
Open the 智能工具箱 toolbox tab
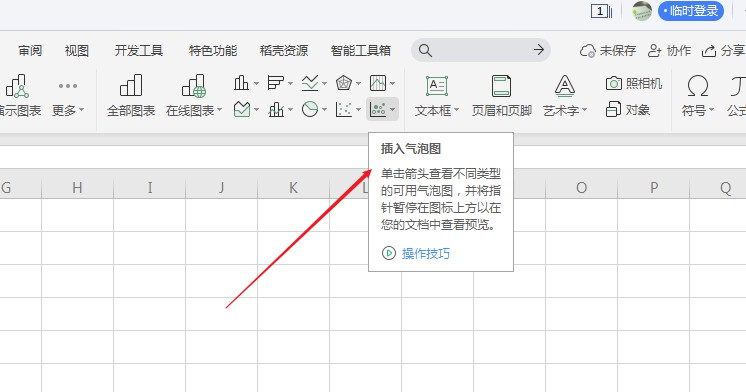pyautogui.click(x=361, y=50)
